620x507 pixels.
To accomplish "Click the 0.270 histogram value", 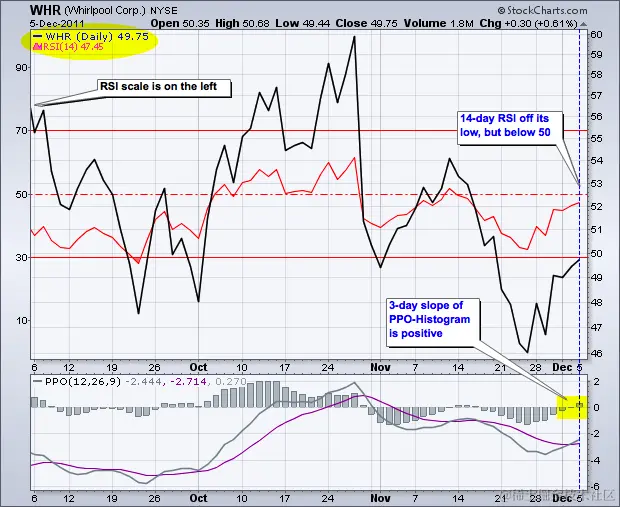I will pos(230,382).
